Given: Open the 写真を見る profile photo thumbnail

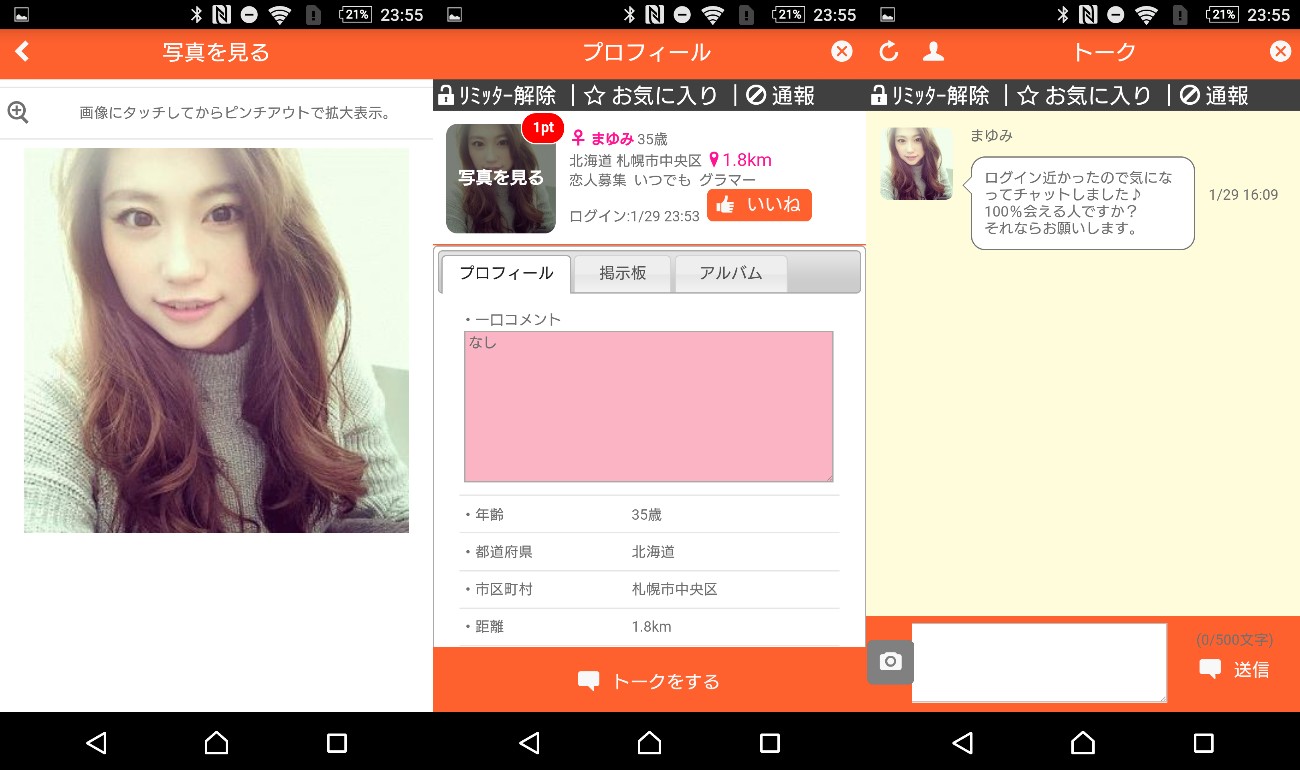Looking at the screenshot, I should [500, 178].
